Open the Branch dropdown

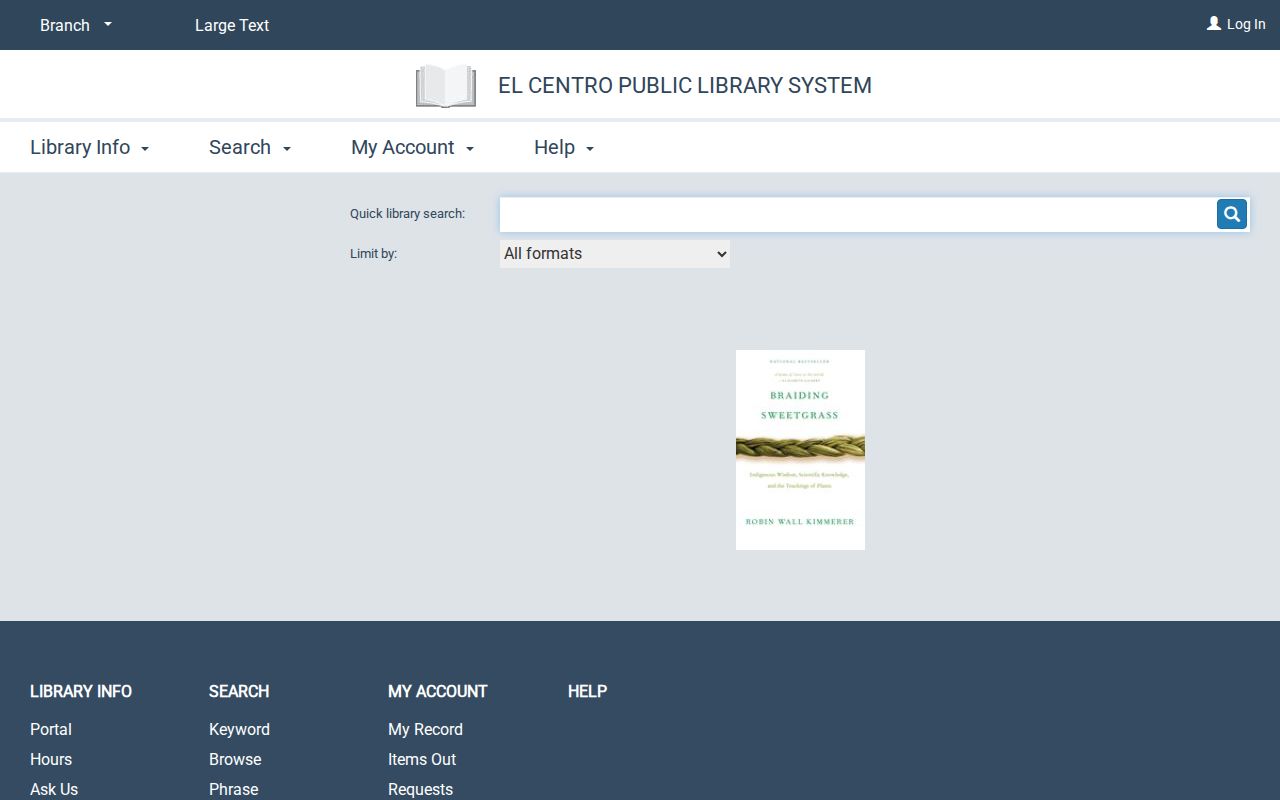click(x=76, y=25)
